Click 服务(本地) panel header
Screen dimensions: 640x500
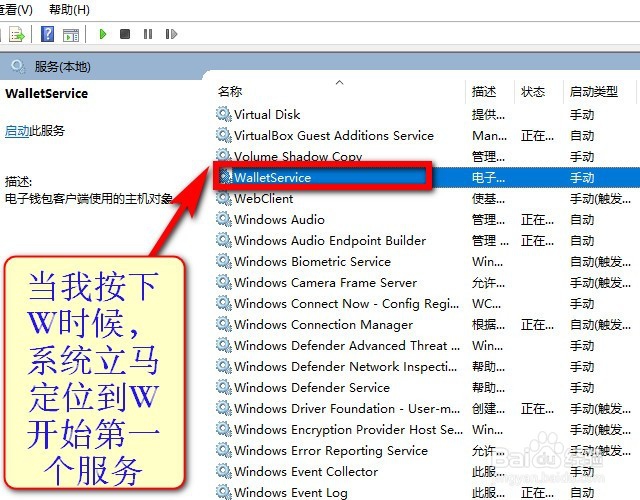click(x=62, y=66)
